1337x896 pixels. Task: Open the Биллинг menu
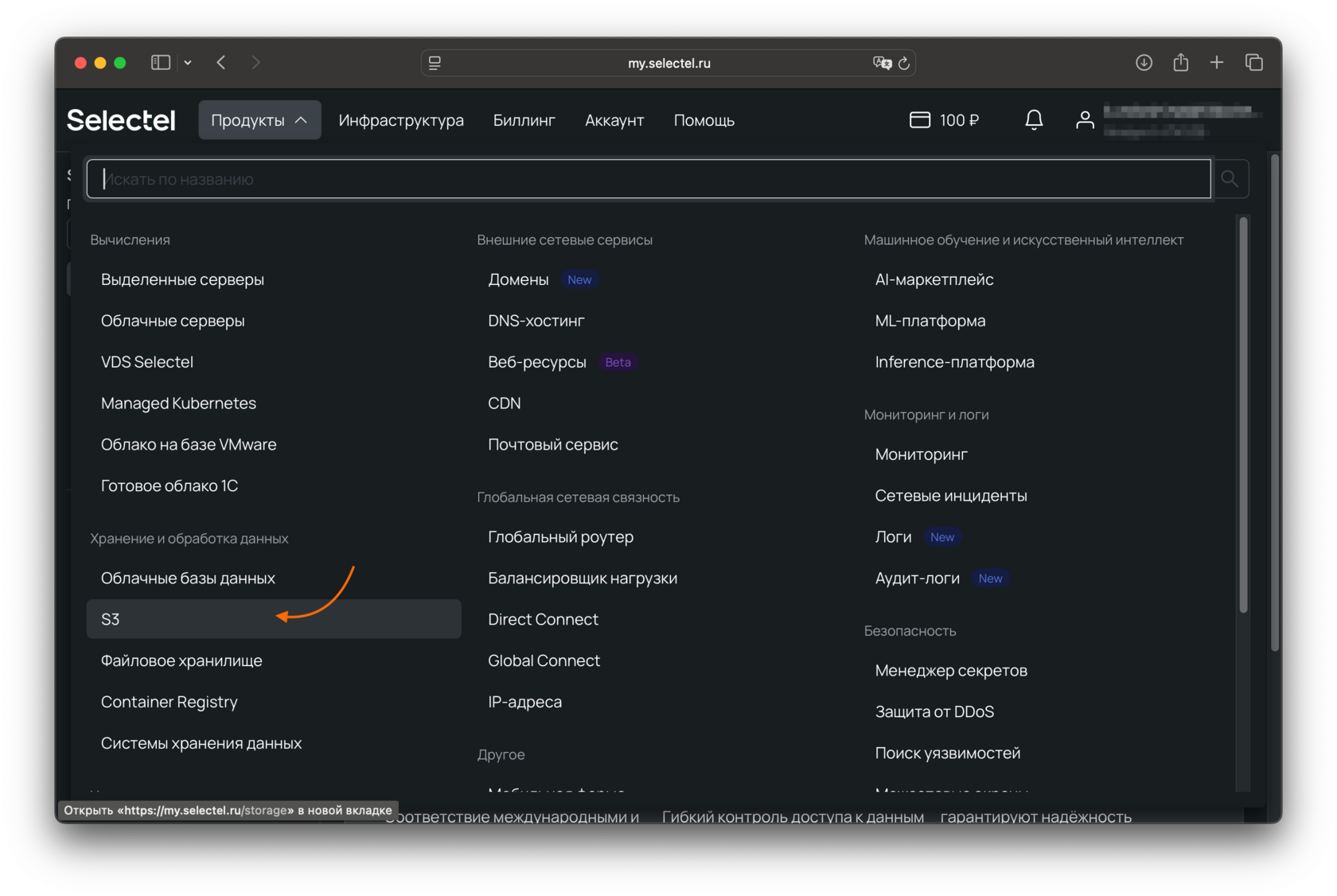pyautogui.click(x=524, y=120)
